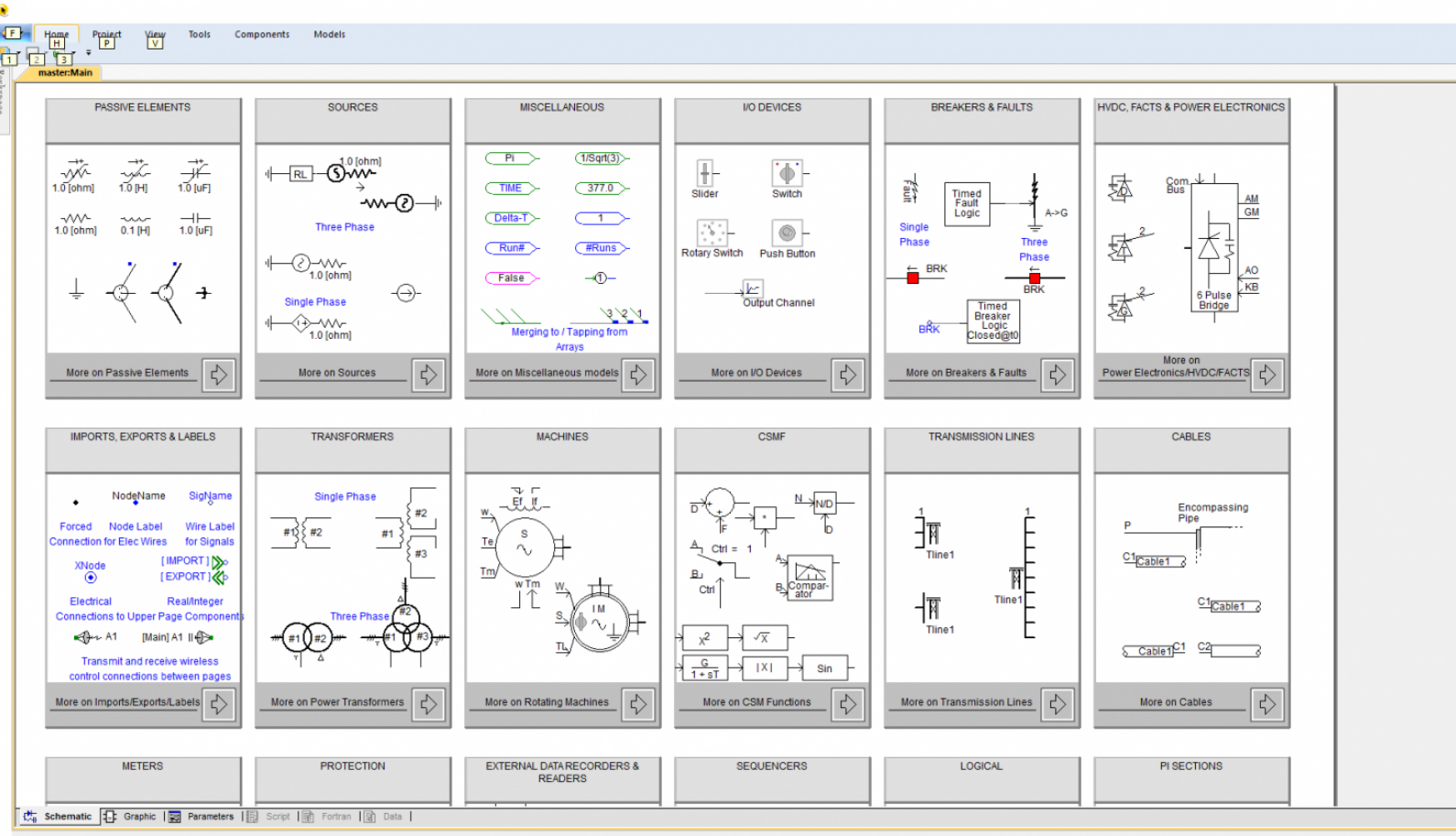Click arrow button for More on Power Transformers
The height and width of the screenshot is (836, 1456).
(429, 704)
